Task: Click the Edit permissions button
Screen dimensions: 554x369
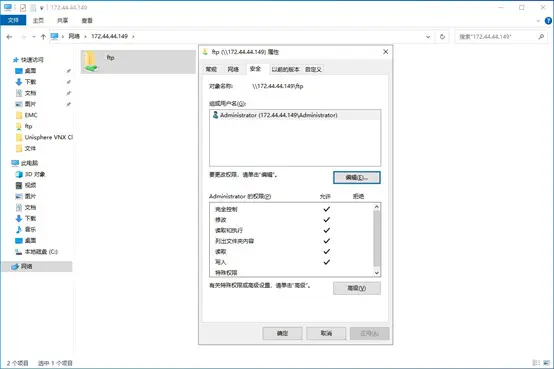Action: click(356, 177)
